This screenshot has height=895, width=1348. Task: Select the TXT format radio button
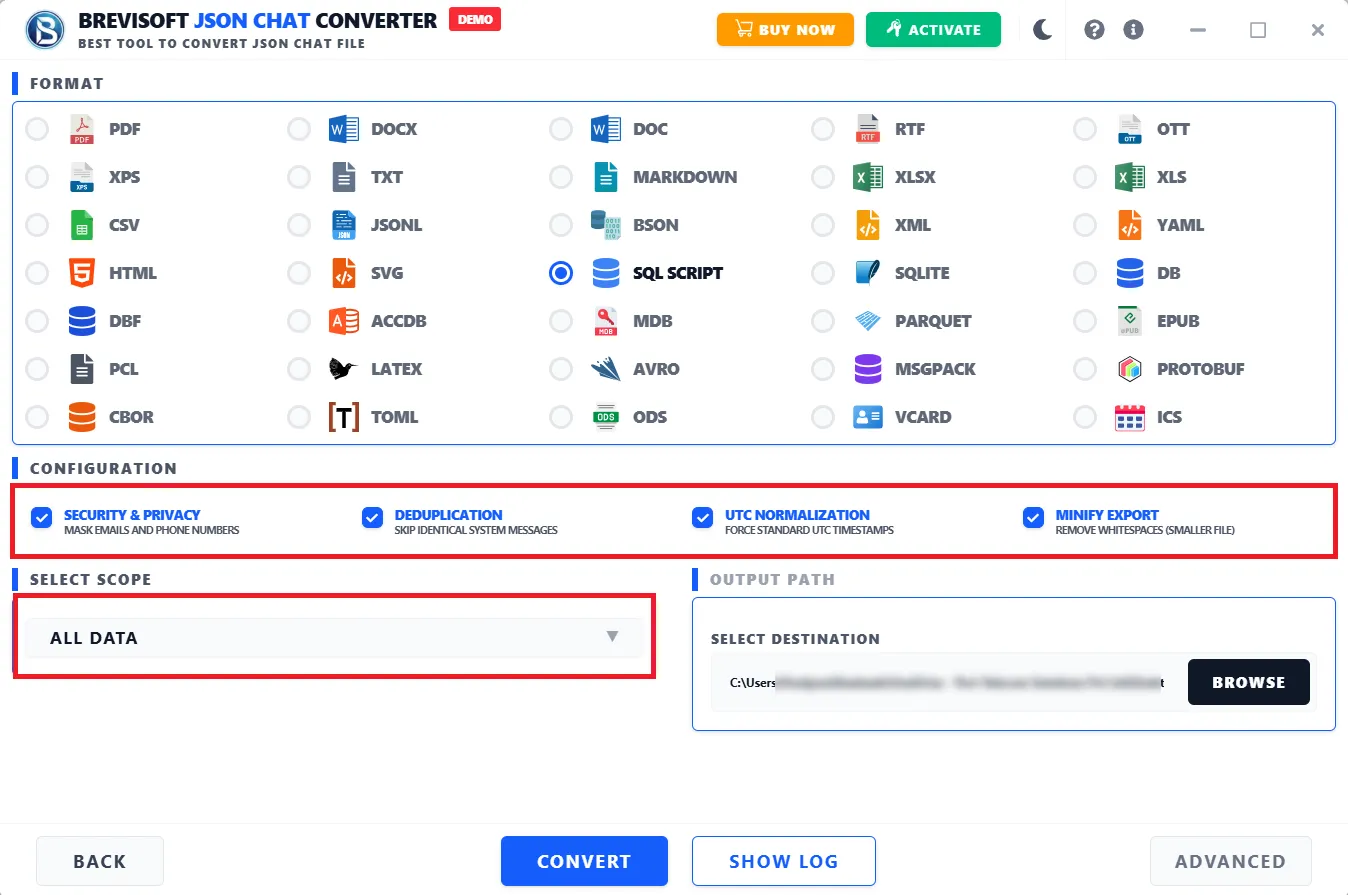[x=299, y=177]
